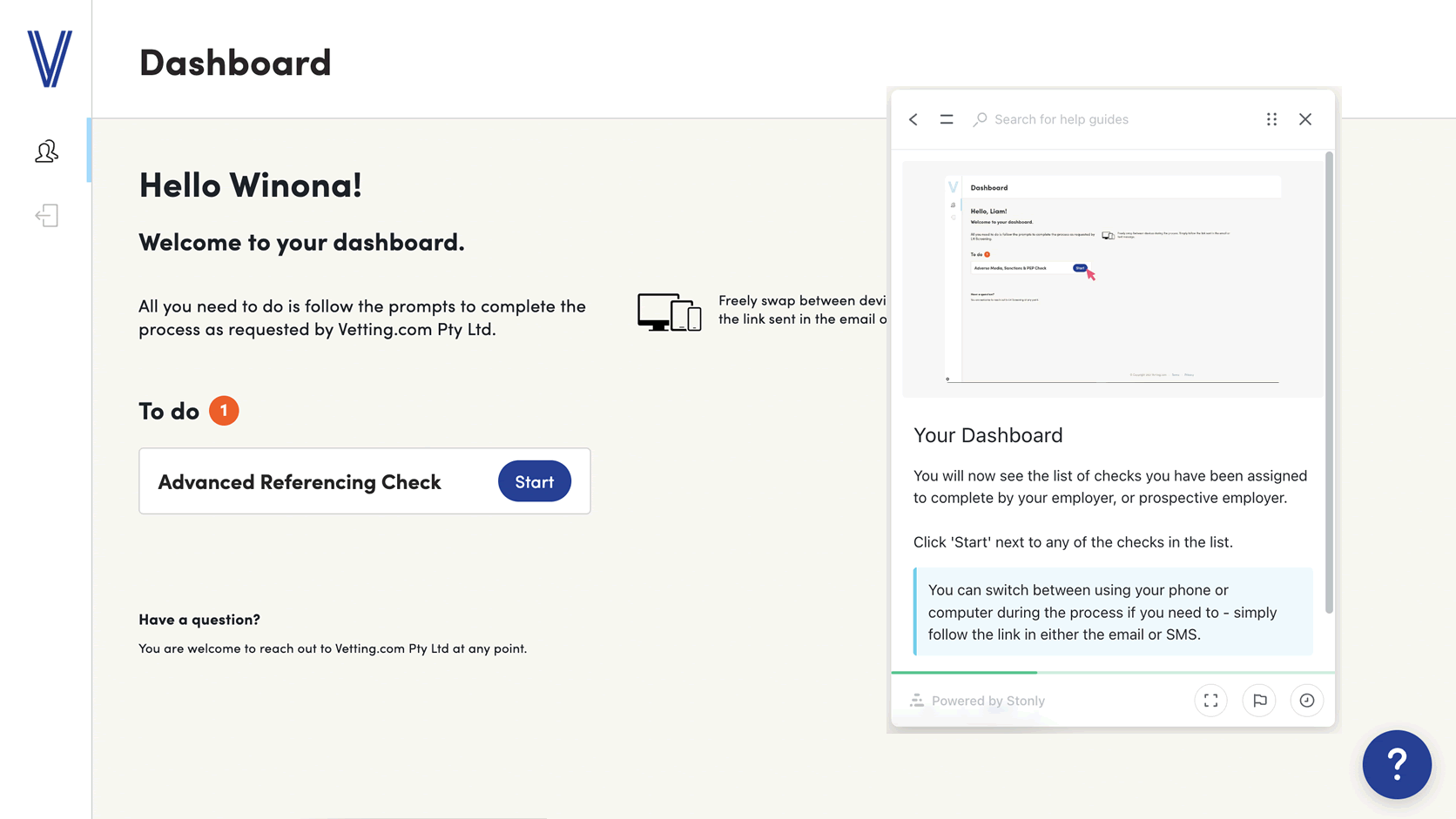
Task: Click the help panel vertical scrollbar
Action: click(1329, 383)
